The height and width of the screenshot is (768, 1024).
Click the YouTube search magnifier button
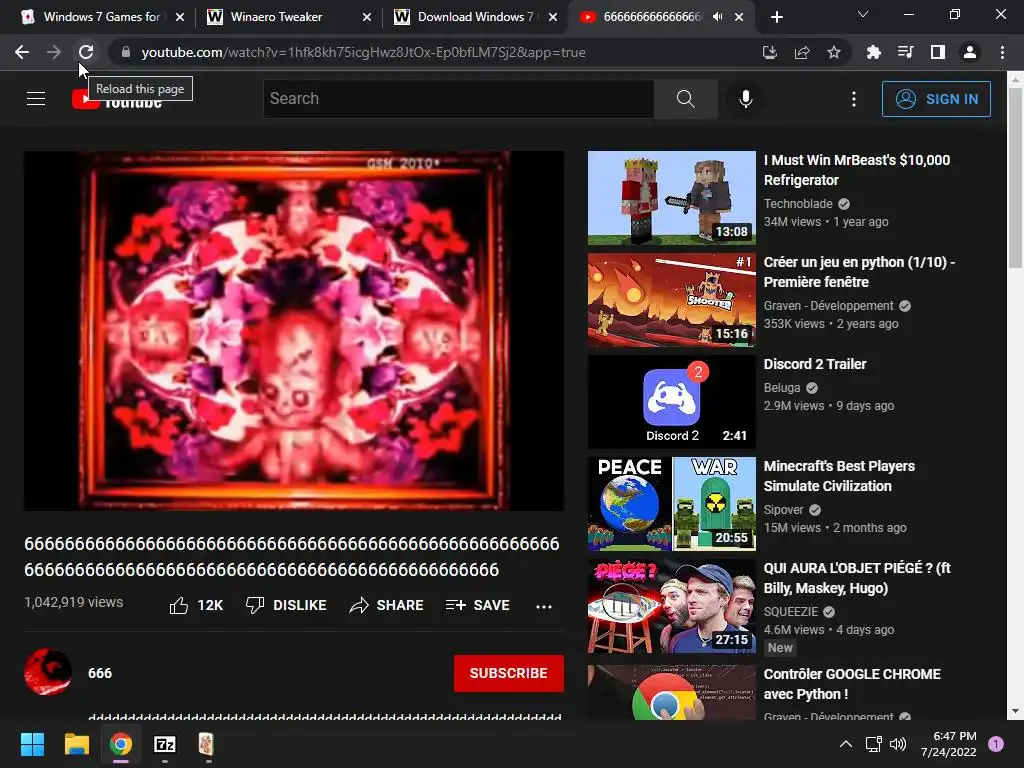[686, 99]
